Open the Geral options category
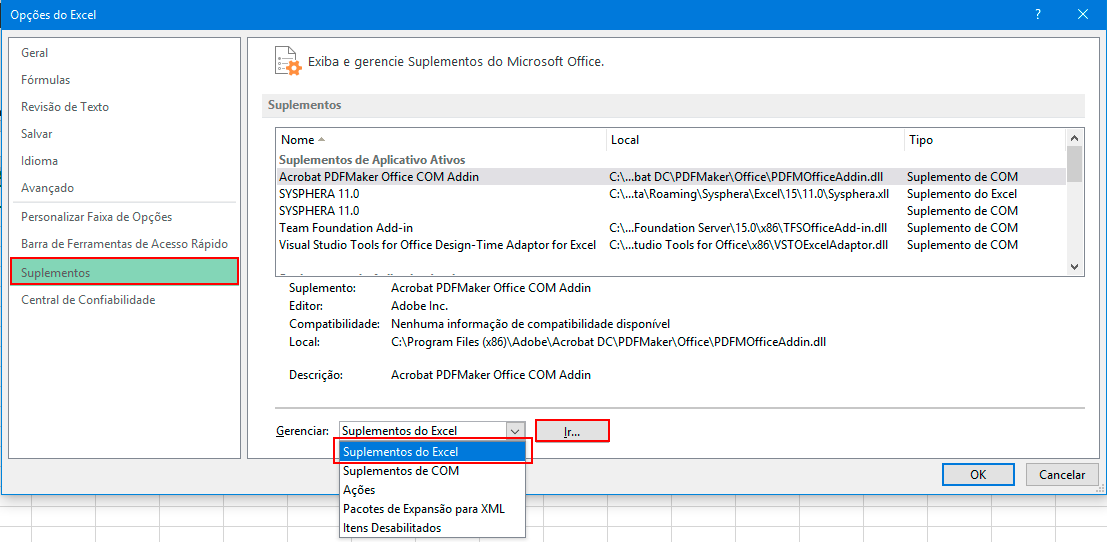The height and width of the screenshot is (542, 1107). tap(35, 53)
